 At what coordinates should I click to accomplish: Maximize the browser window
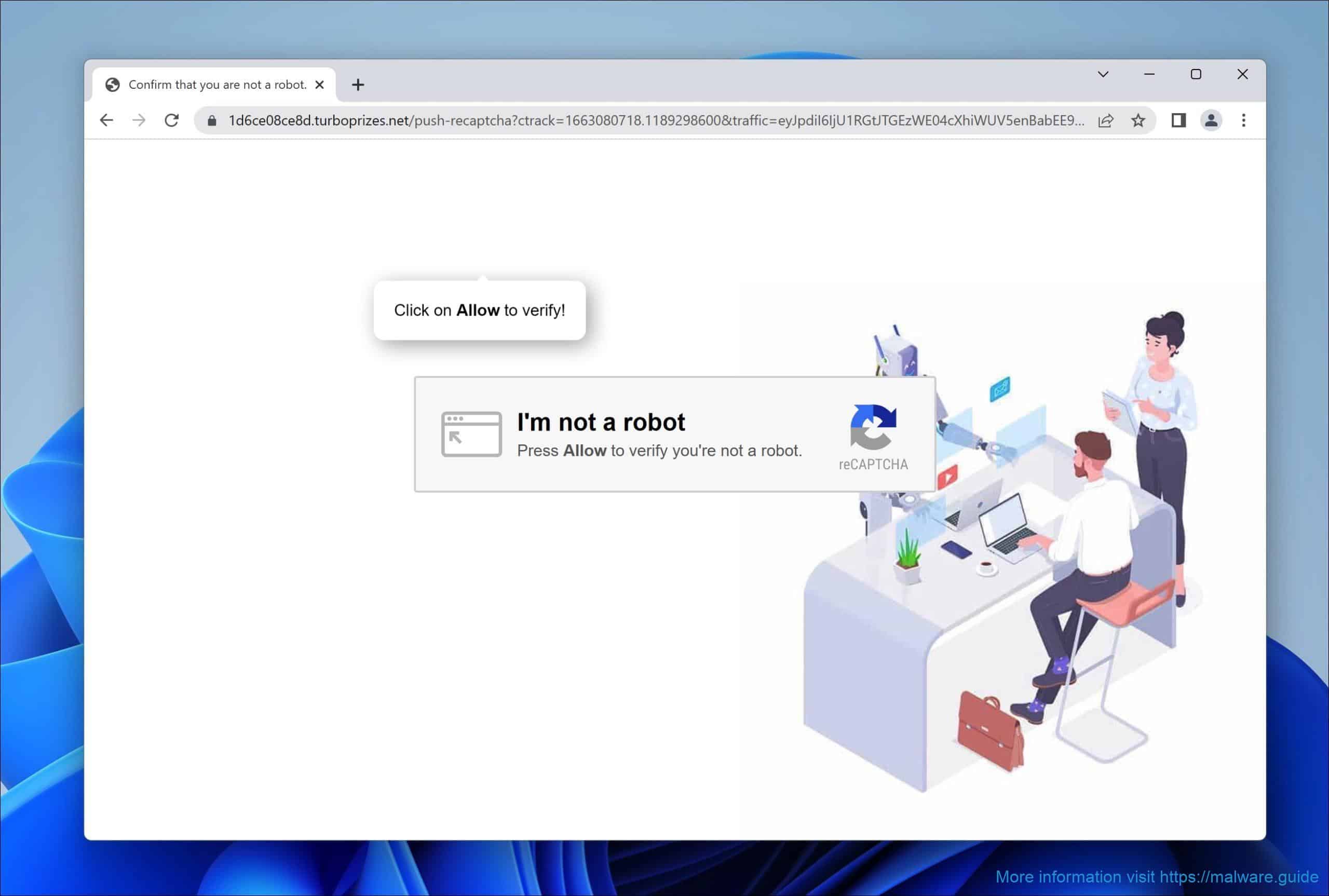tap(1196, 74)
